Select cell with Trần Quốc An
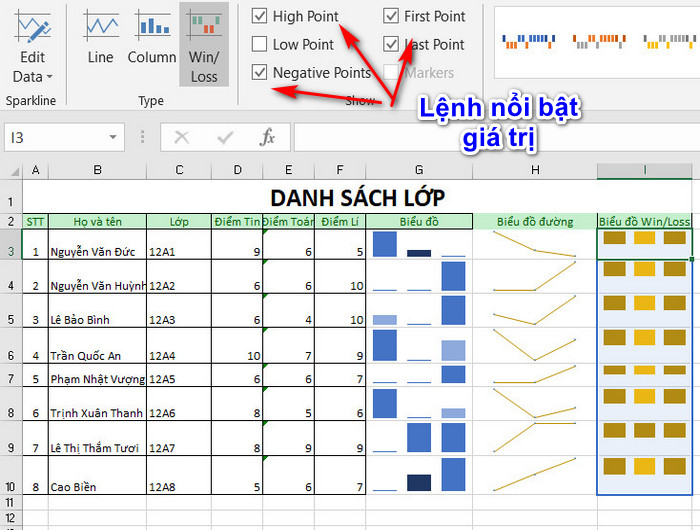700x530 pixels. (97, 345)
